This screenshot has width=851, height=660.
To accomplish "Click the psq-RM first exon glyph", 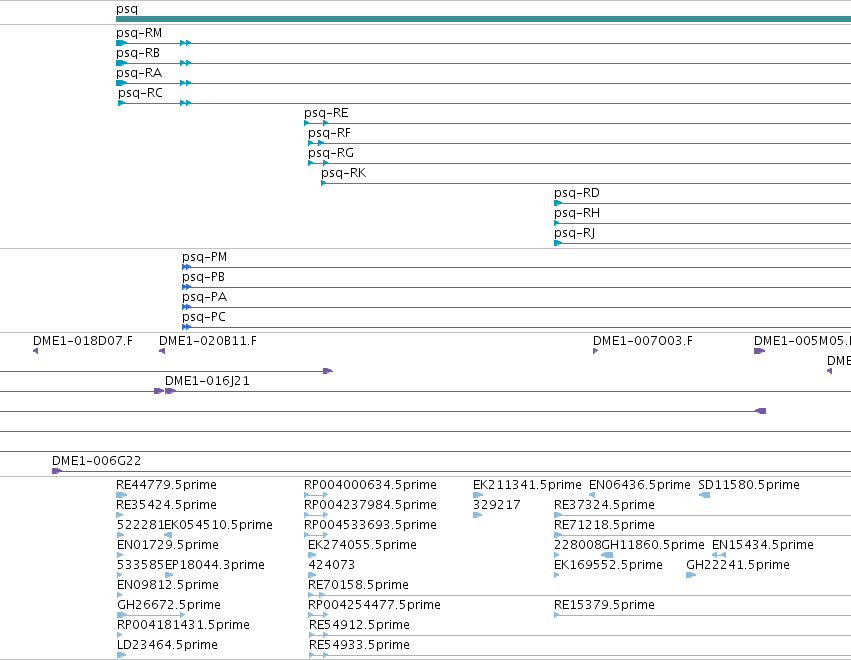I will [x=122, y=43].
